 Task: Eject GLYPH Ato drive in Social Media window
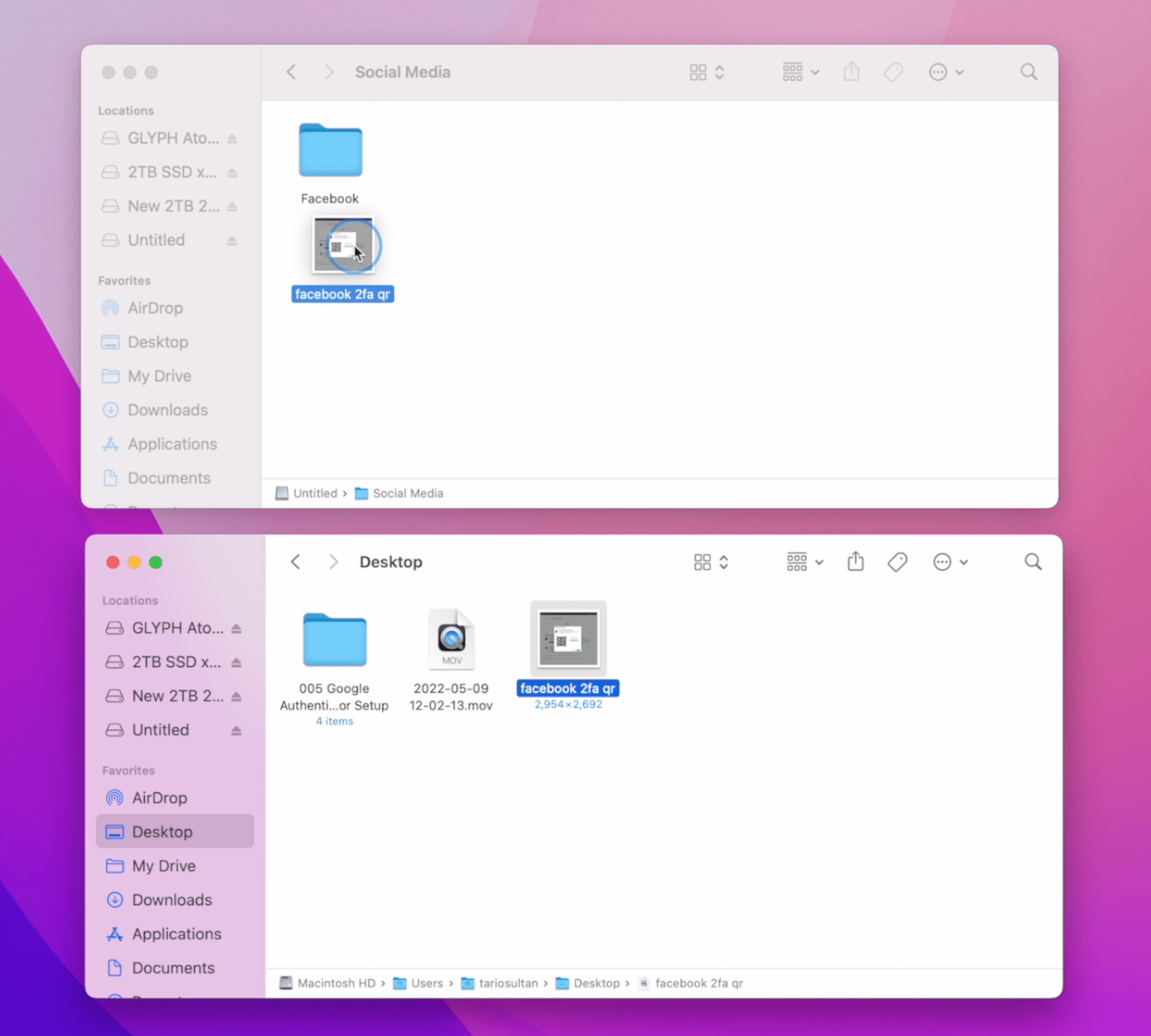[x=232, y=138]
